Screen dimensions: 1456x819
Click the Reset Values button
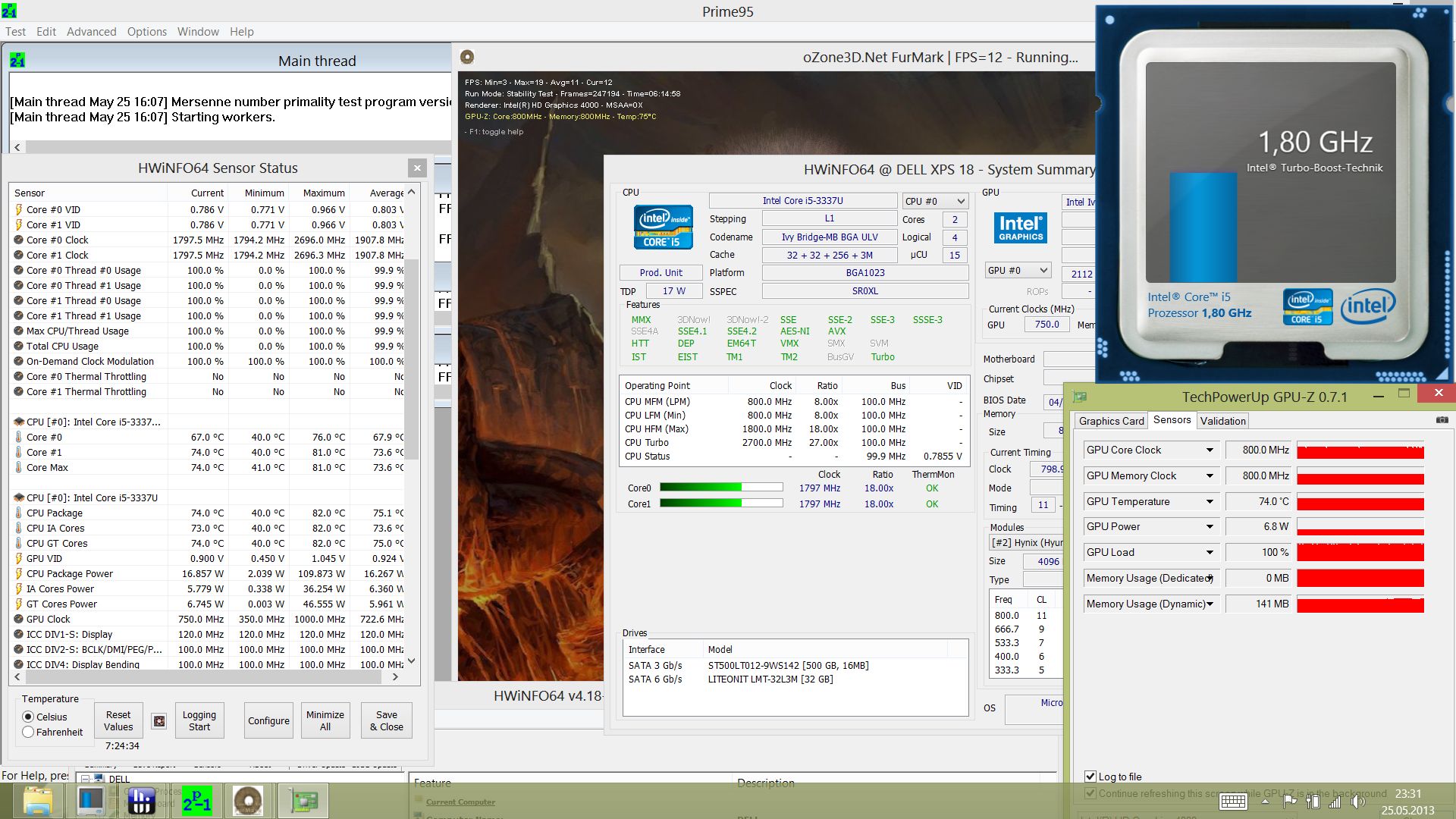coord(118,720)
